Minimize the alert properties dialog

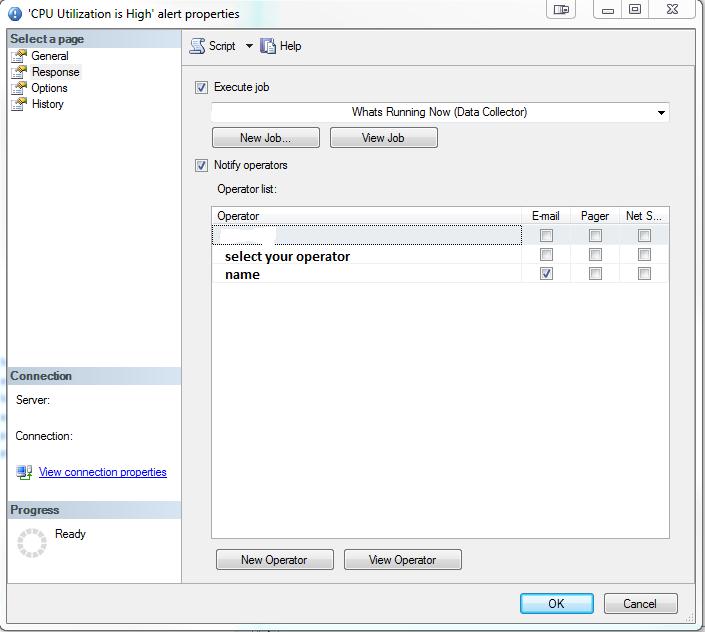pos(608,9)
